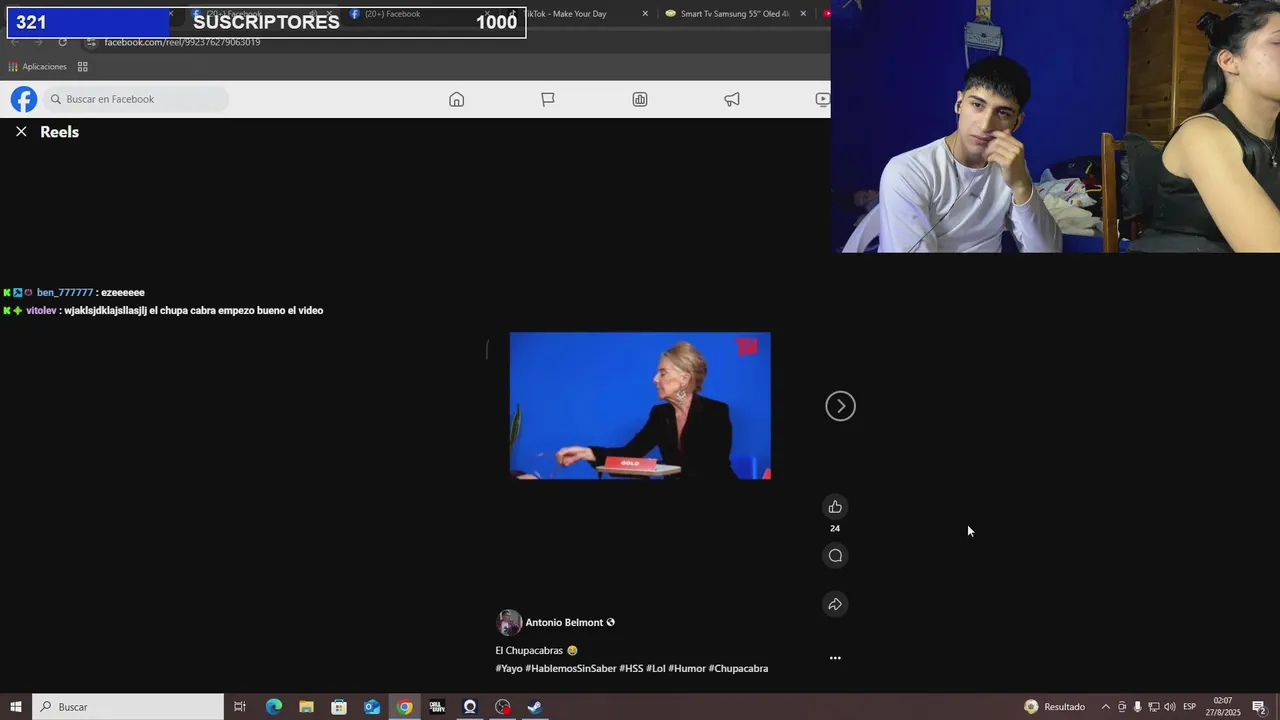
Task: Open the volume control tray icon
Action: tap(1169, 707)
